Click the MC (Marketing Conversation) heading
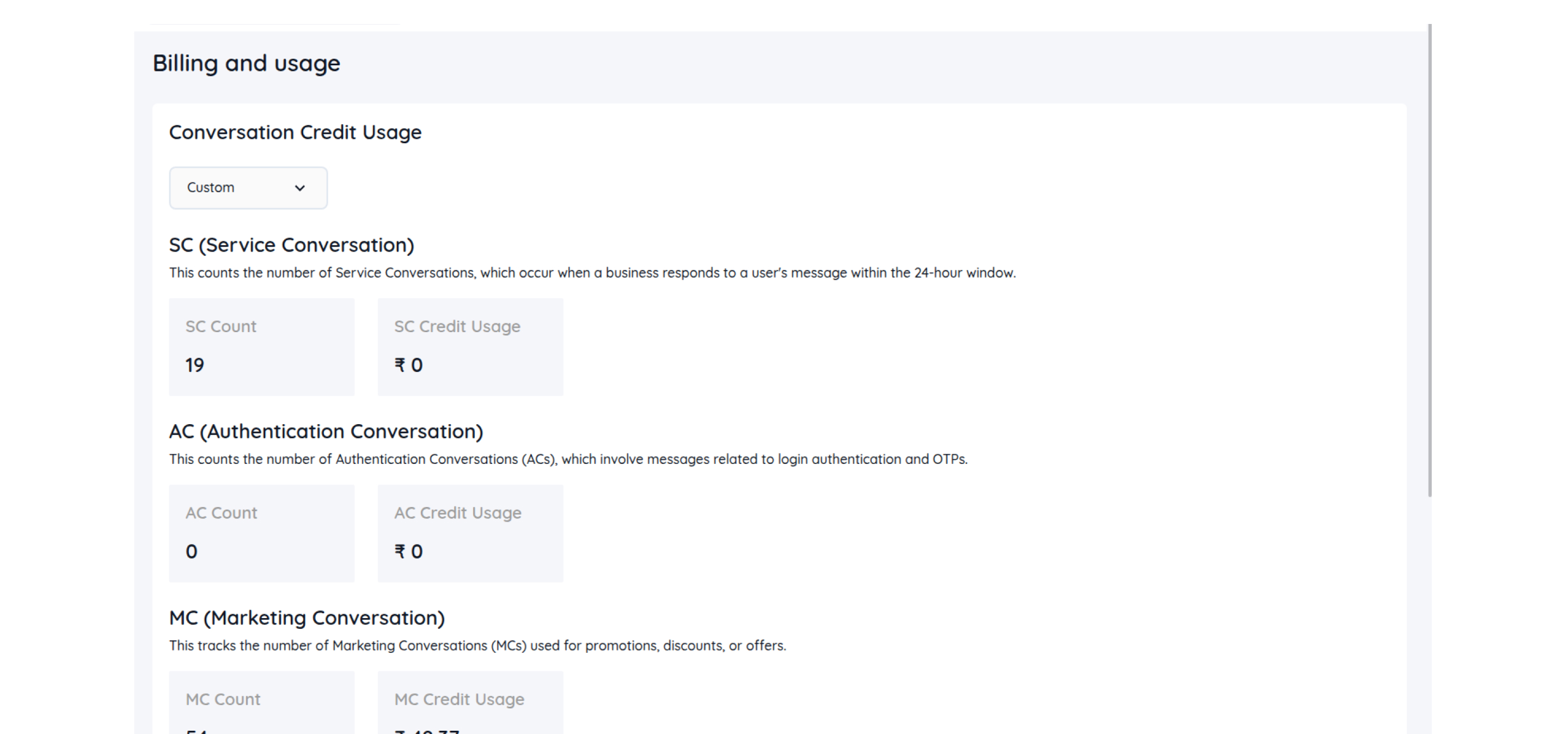The height and width of the screenshot is (734, 1568). click(x=307, y=617)
